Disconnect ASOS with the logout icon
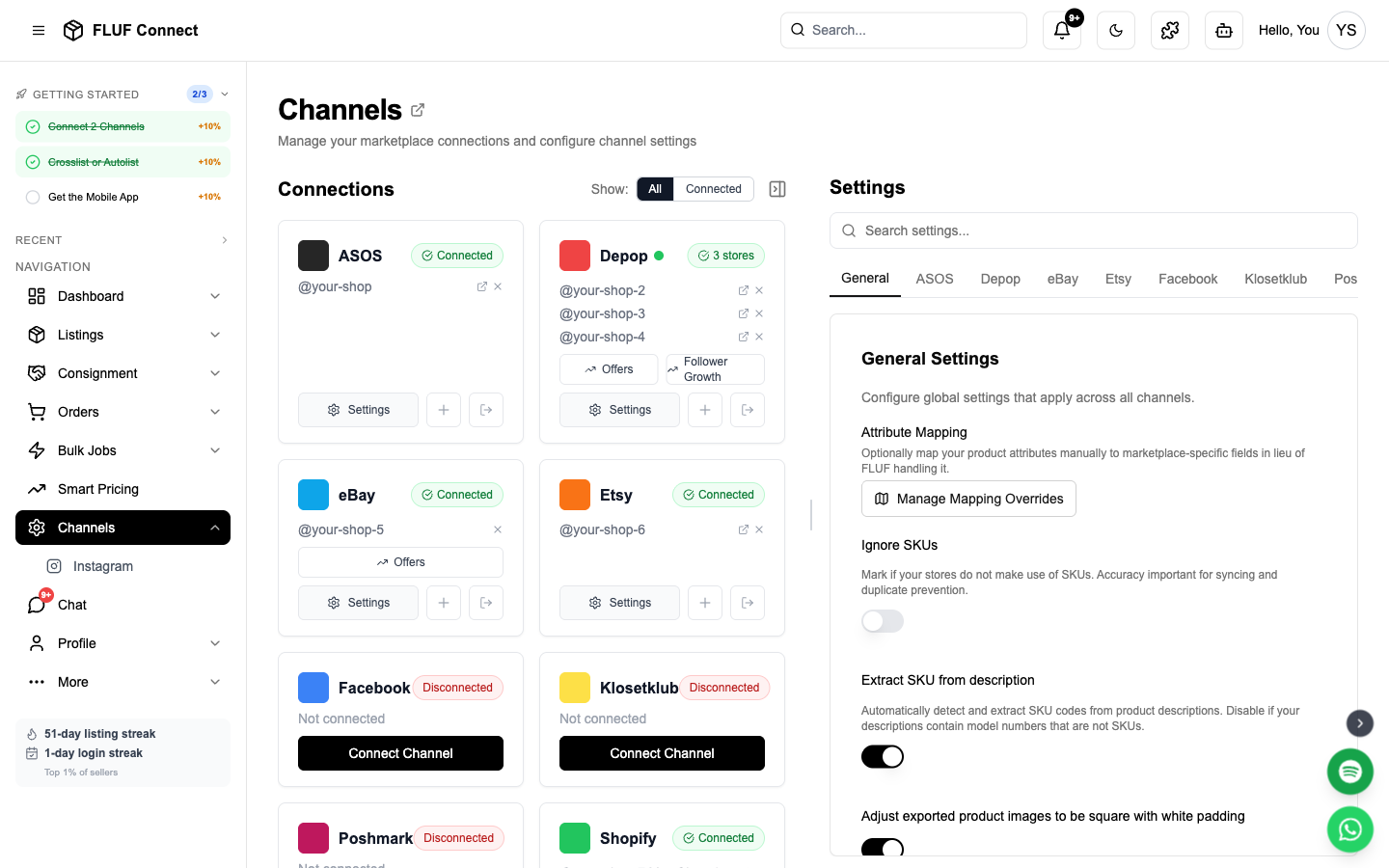Screen dimensions: 1389x868 point(486,410)
